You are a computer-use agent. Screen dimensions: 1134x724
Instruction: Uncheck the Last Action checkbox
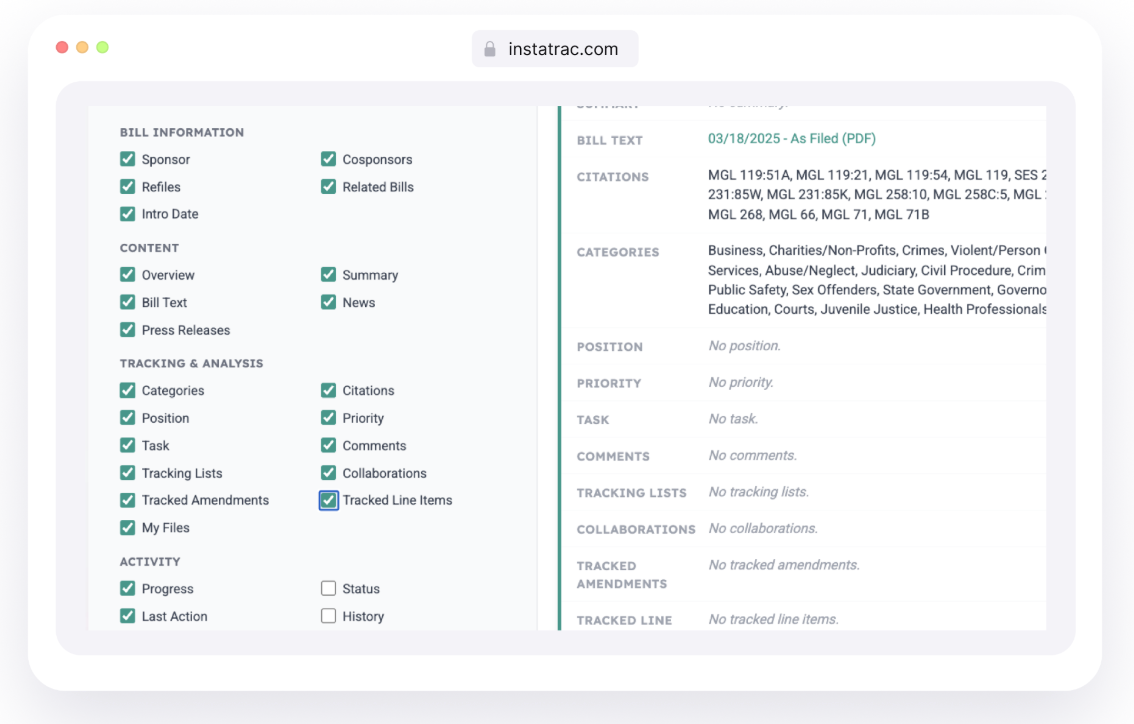click(127, 616)
